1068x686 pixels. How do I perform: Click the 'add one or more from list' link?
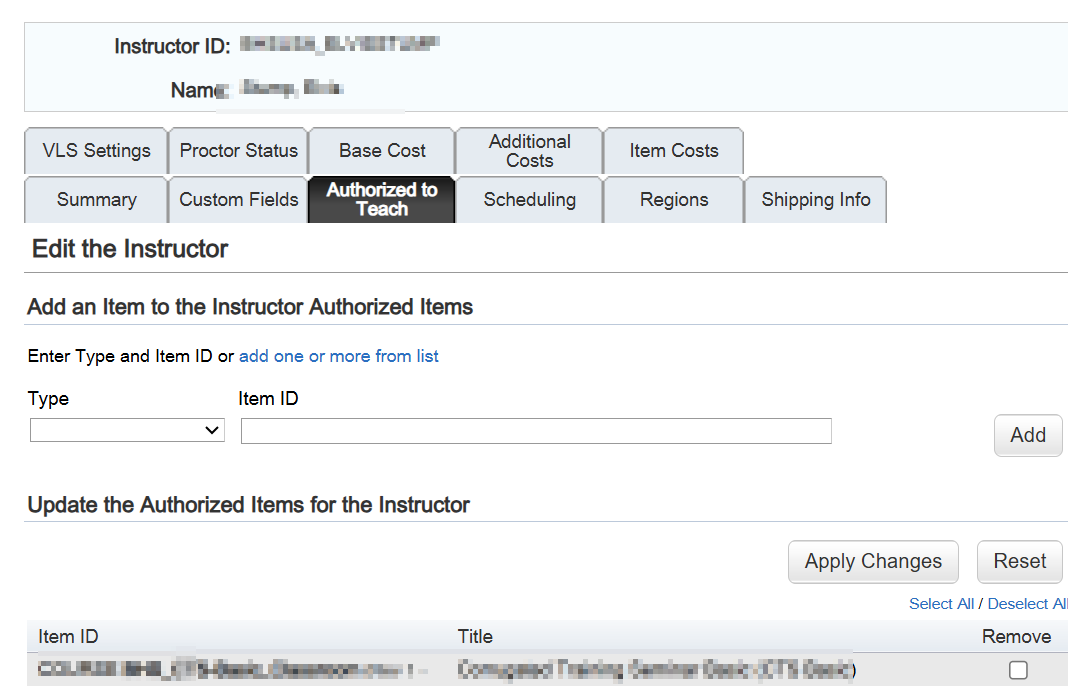[x=338, y=356]
